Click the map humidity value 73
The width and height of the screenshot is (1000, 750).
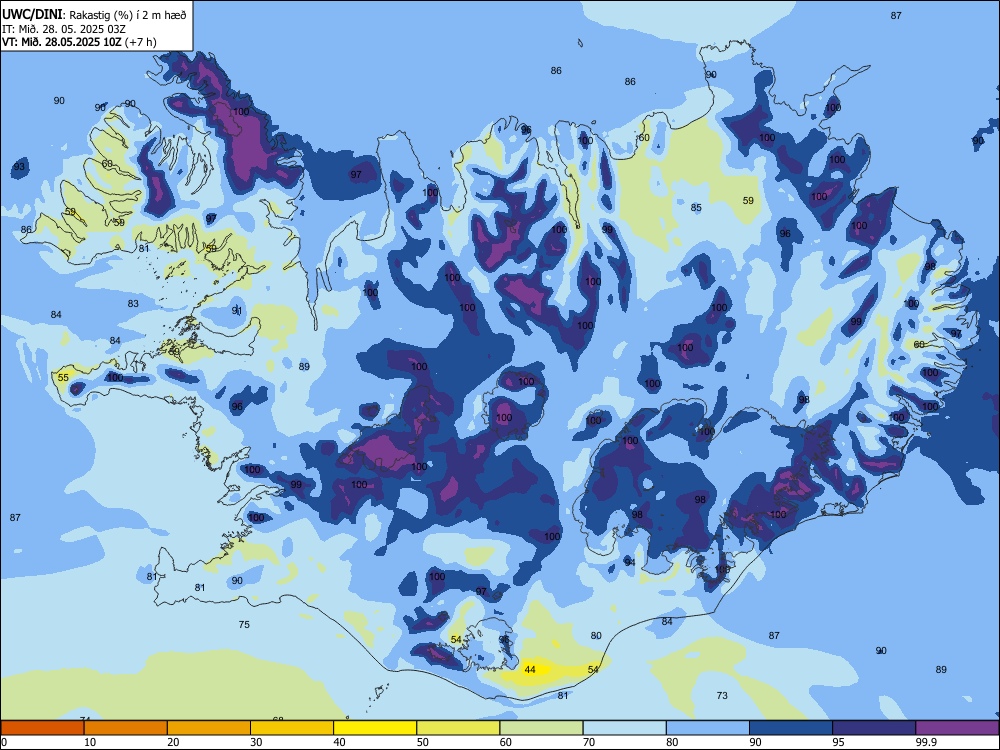tap(722, 696)
